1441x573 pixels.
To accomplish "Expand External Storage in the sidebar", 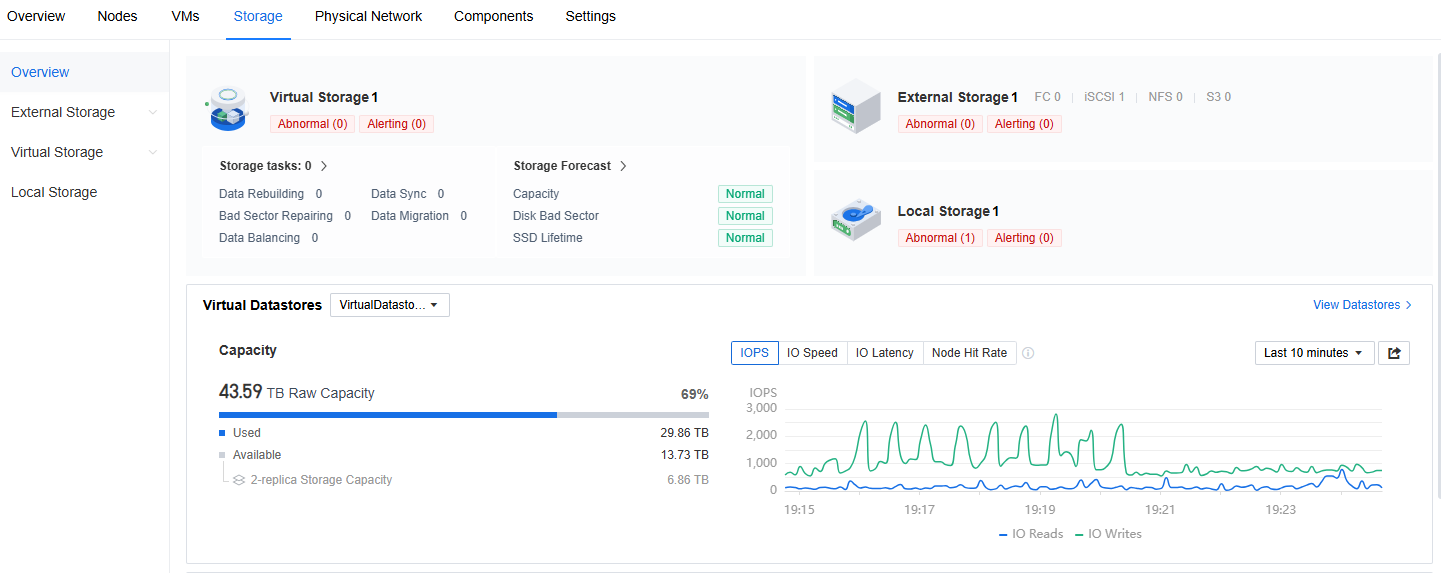I will click(x=153, y=112).
